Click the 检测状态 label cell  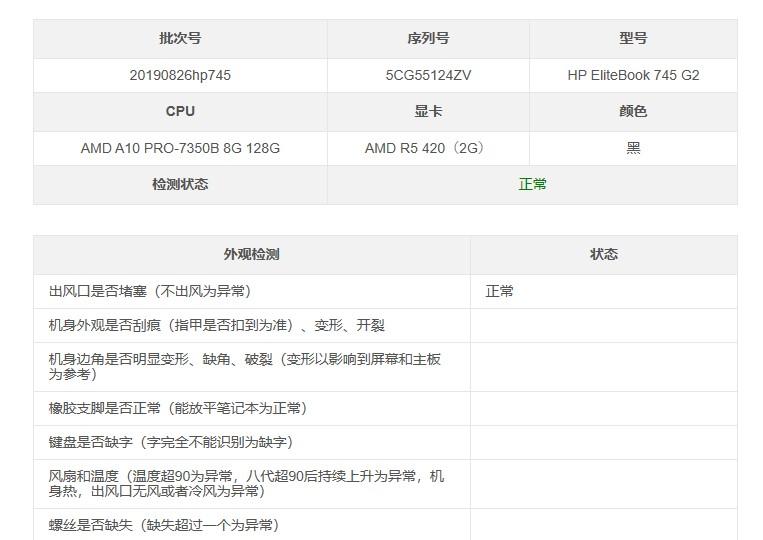180,184
